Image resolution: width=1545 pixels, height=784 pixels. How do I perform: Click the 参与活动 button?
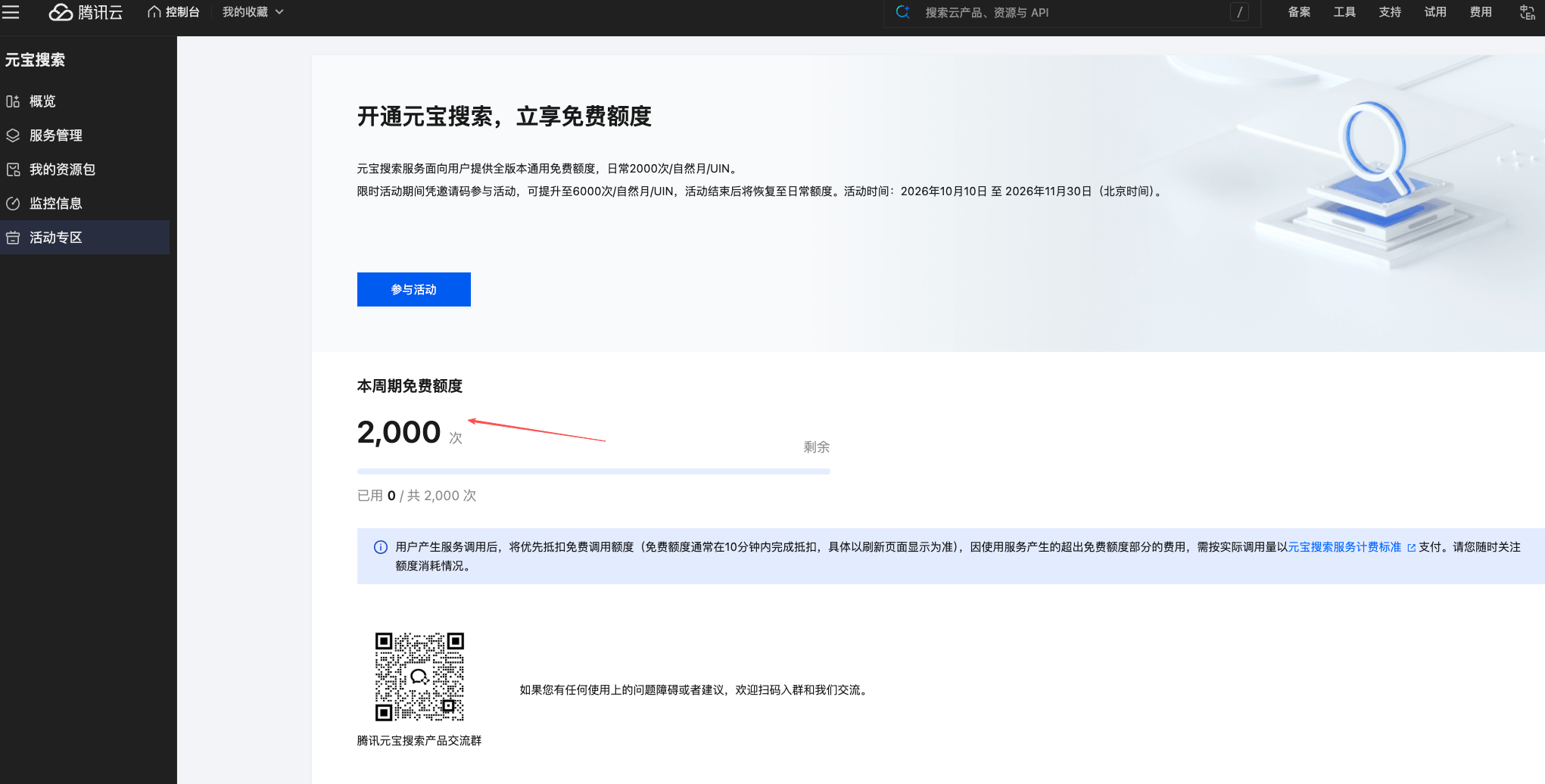click(414, 289)
